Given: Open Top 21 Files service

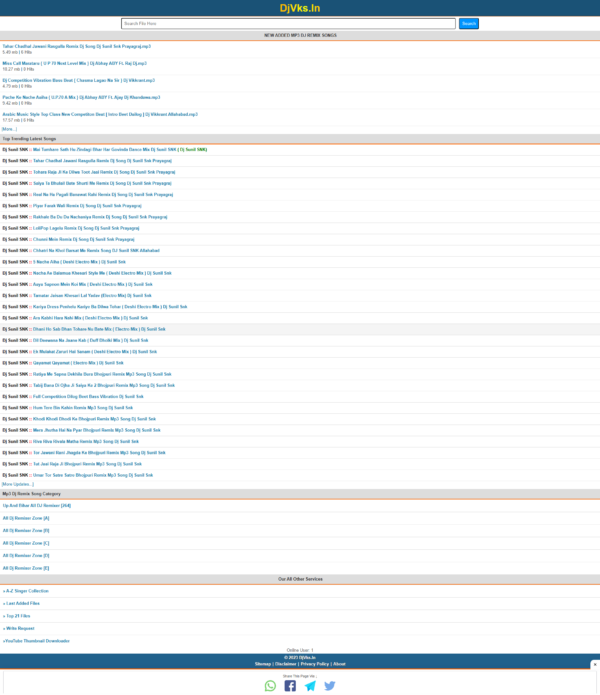Looking at the screenshot, I should click(17, 616).
